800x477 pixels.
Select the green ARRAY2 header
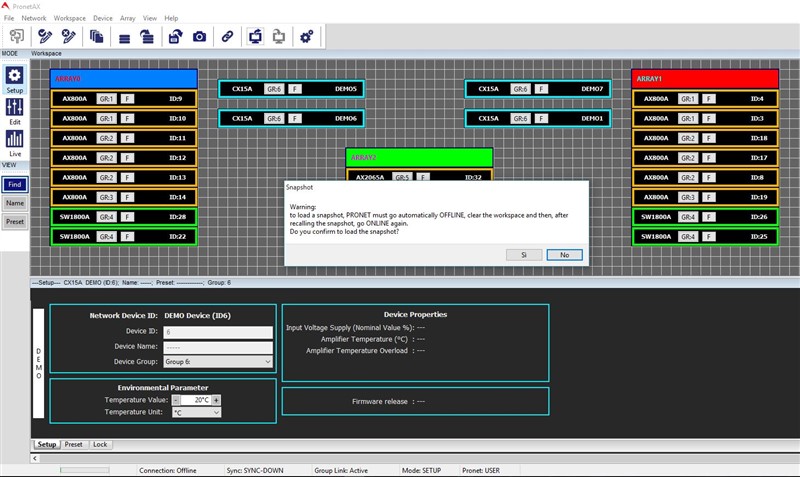(419, 158)
